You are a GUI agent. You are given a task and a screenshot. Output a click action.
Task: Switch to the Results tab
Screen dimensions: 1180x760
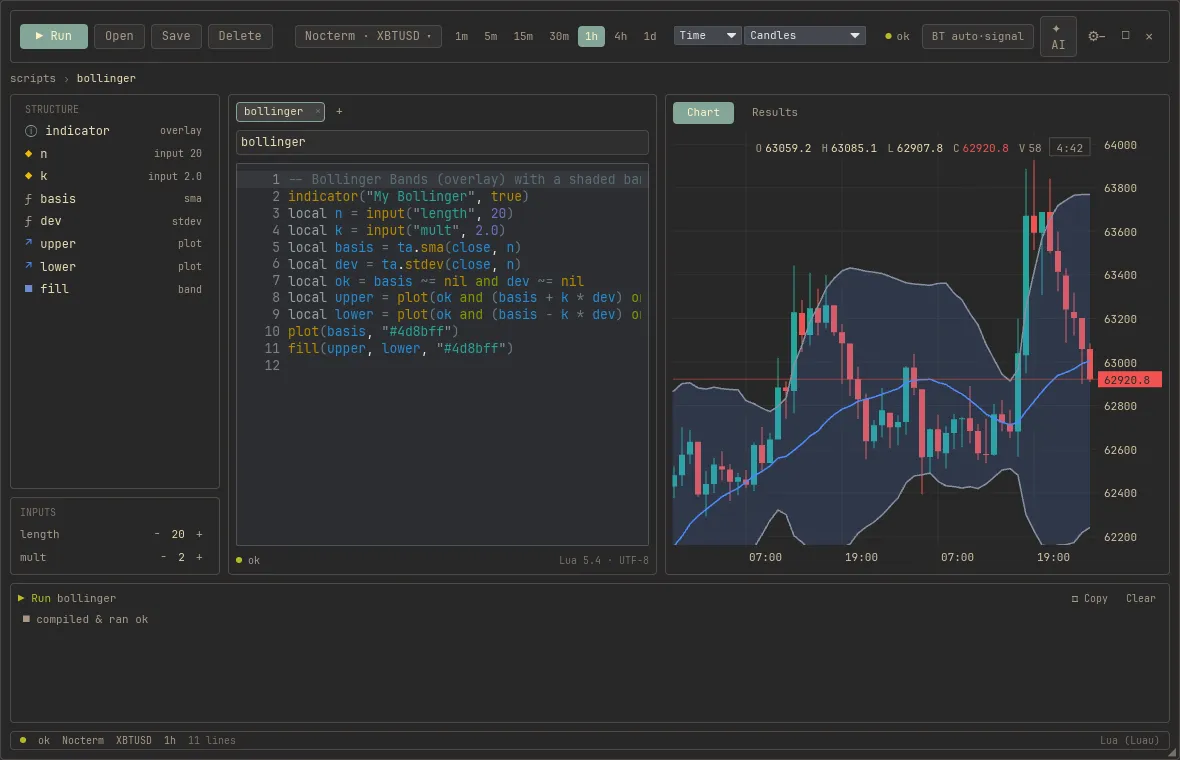click(x=774, y=113)
